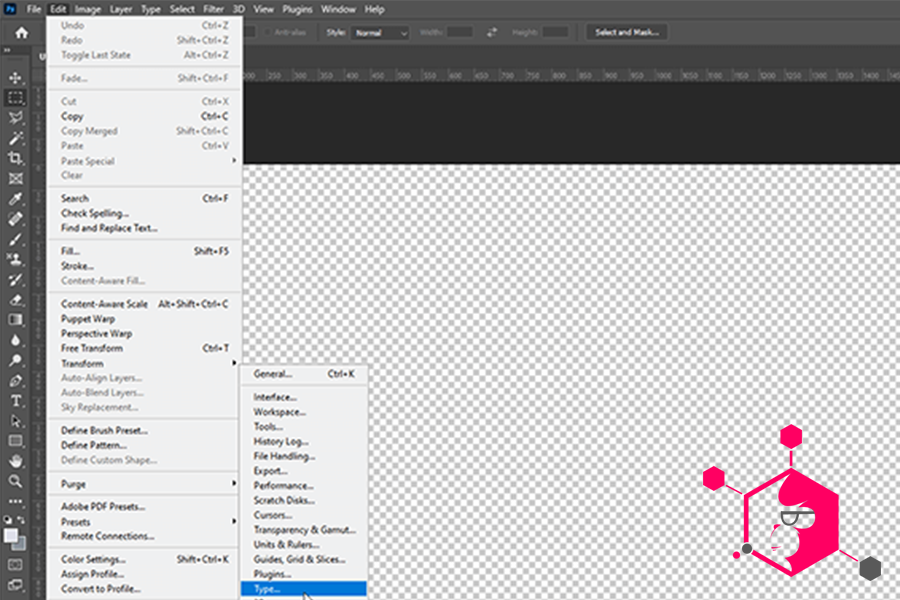Viewport: 900px width, 600px height.
Task: Select the Horizontal Type tool
Action: point(15,401)
